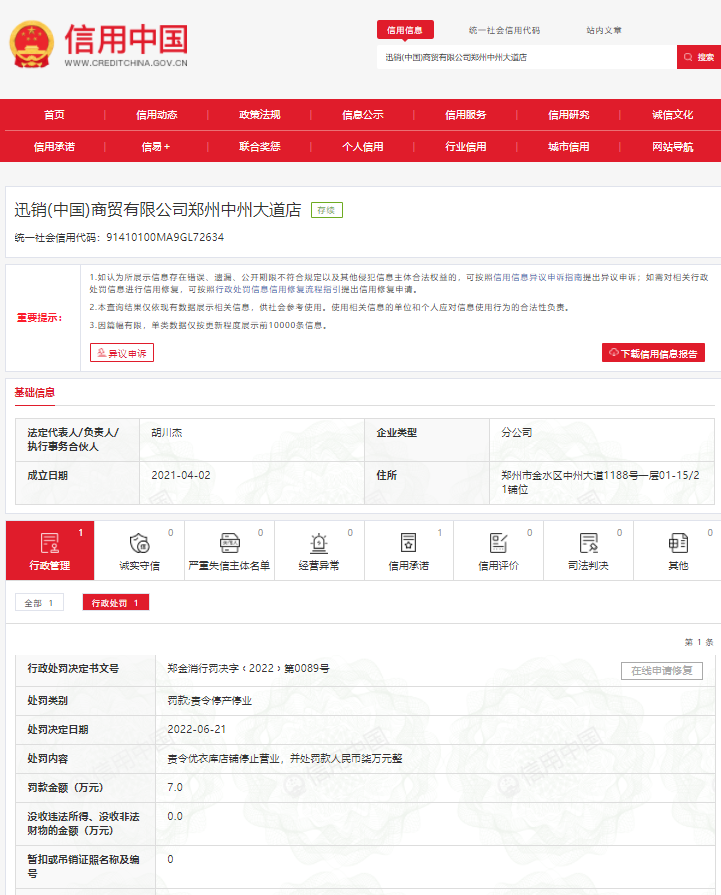Select the 行政管理 category icon tab
Screen dimensions: 721x895
click(x=50, y=551)
